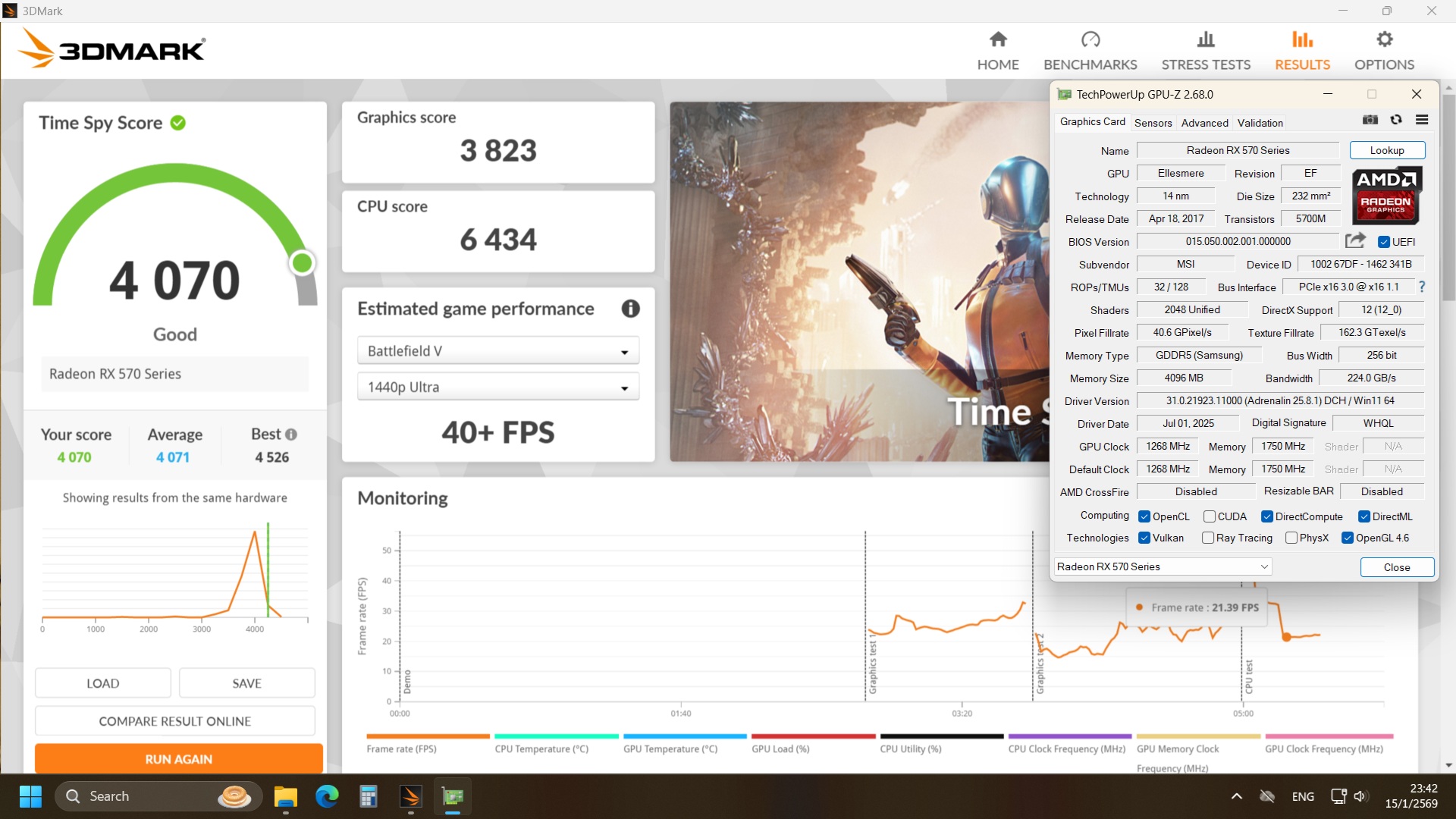This screenshot has width=1456, height=819.
Task: Switch to the Advanced tab
Action: tap(1204, 123)
